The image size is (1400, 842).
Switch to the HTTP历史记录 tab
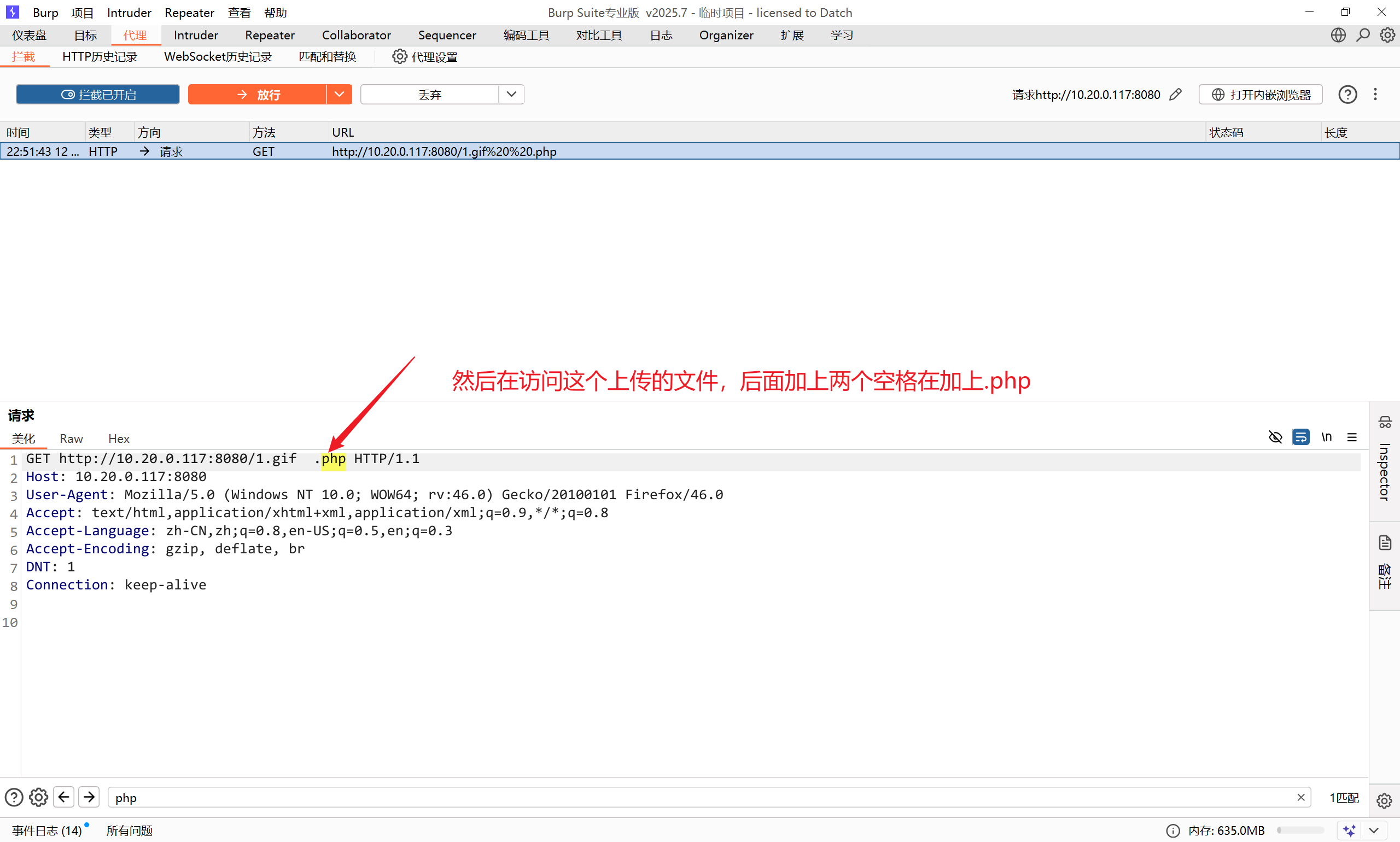click(100, 57)
